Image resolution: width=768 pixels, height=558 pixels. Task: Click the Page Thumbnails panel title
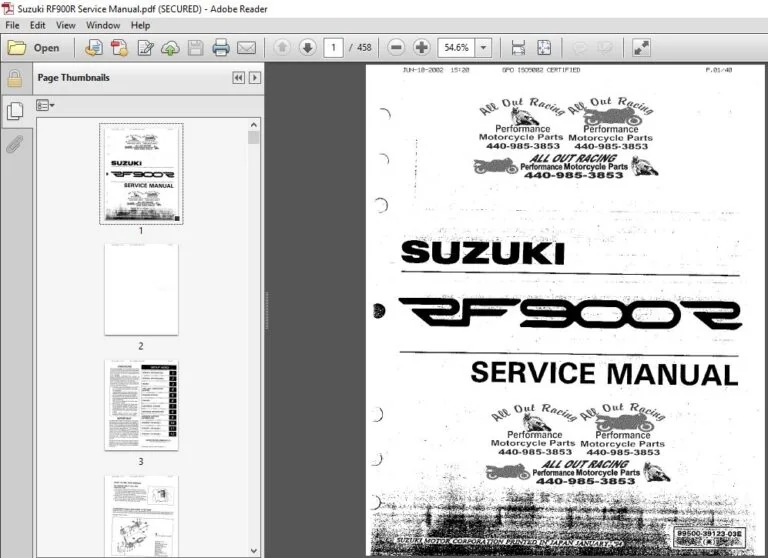point(73,78)
